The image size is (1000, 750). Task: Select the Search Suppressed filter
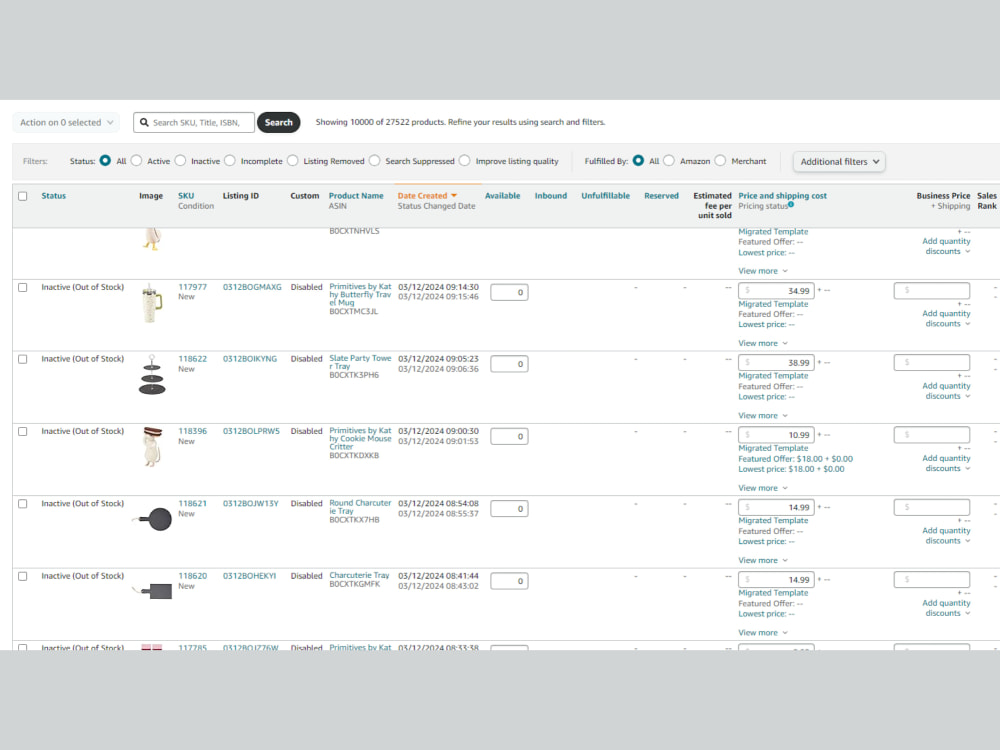[x=375, y=161]
